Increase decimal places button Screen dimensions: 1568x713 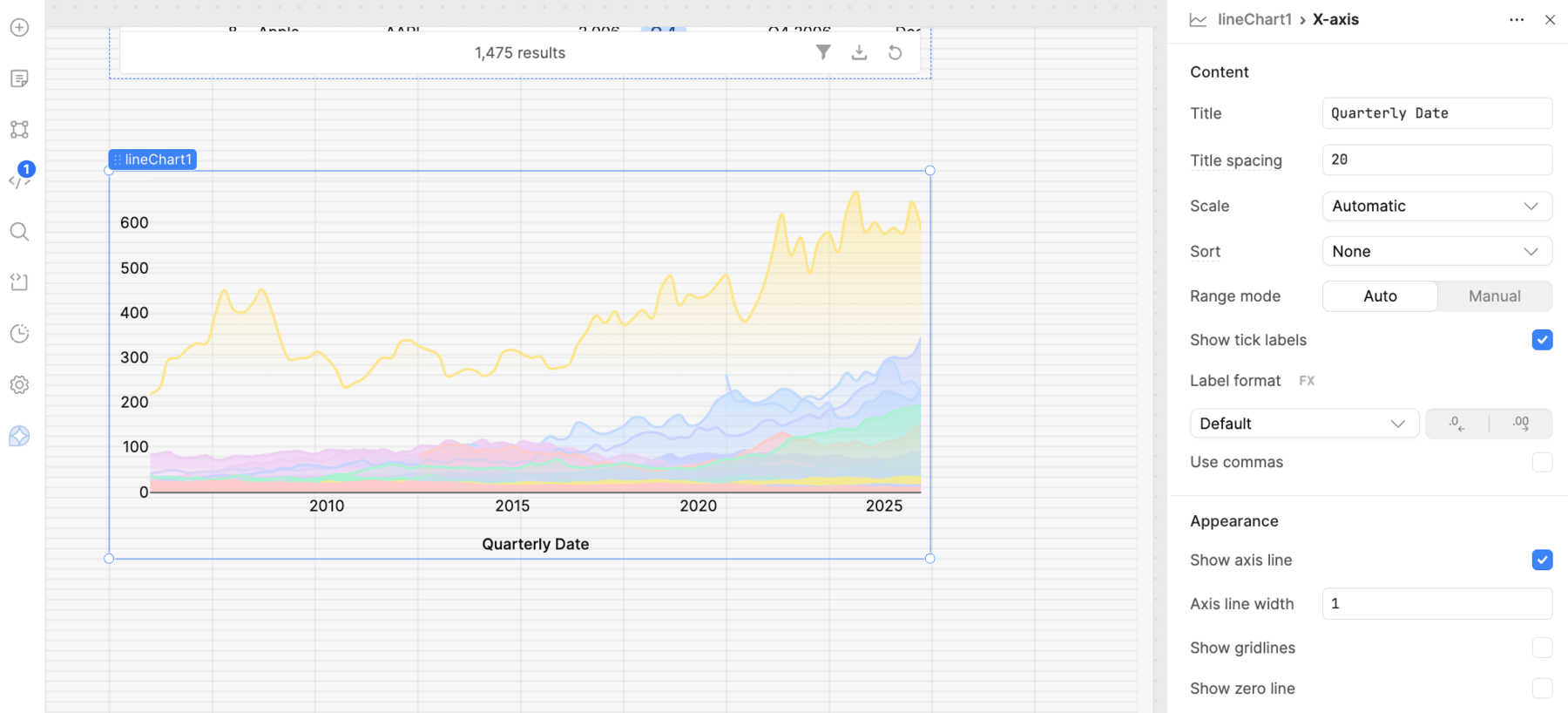[x=1521, y=424]
